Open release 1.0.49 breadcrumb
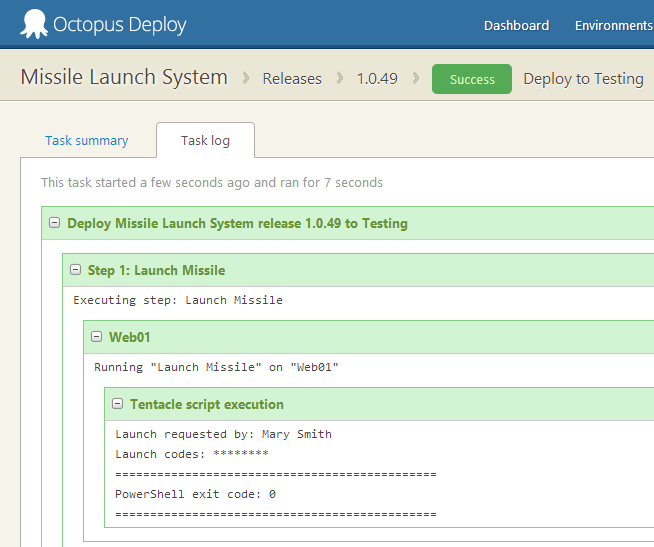Image resolution: width=654 pixels, height=547 pixels. (x=377, y=78)
